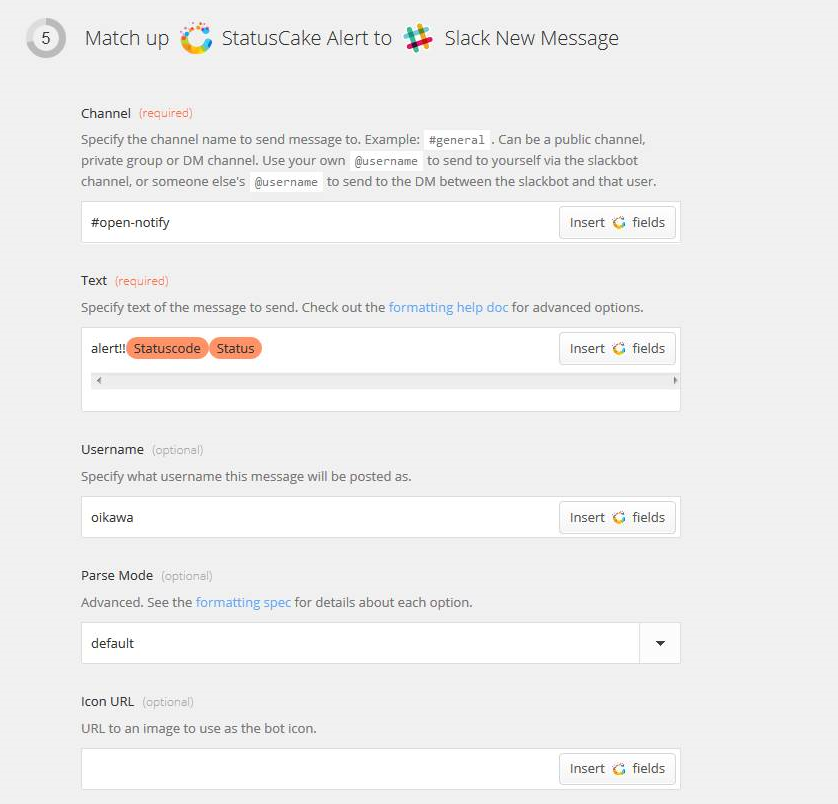Click the Channel field containing #open-notify
838x804 pixels.
pos(320,222)
